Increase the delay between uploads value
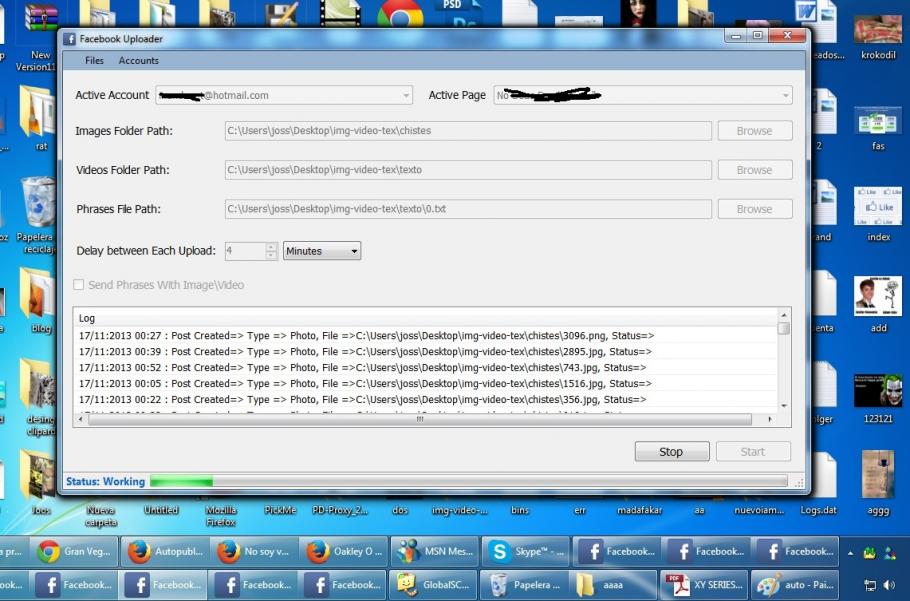 click(x=271, y=247)
